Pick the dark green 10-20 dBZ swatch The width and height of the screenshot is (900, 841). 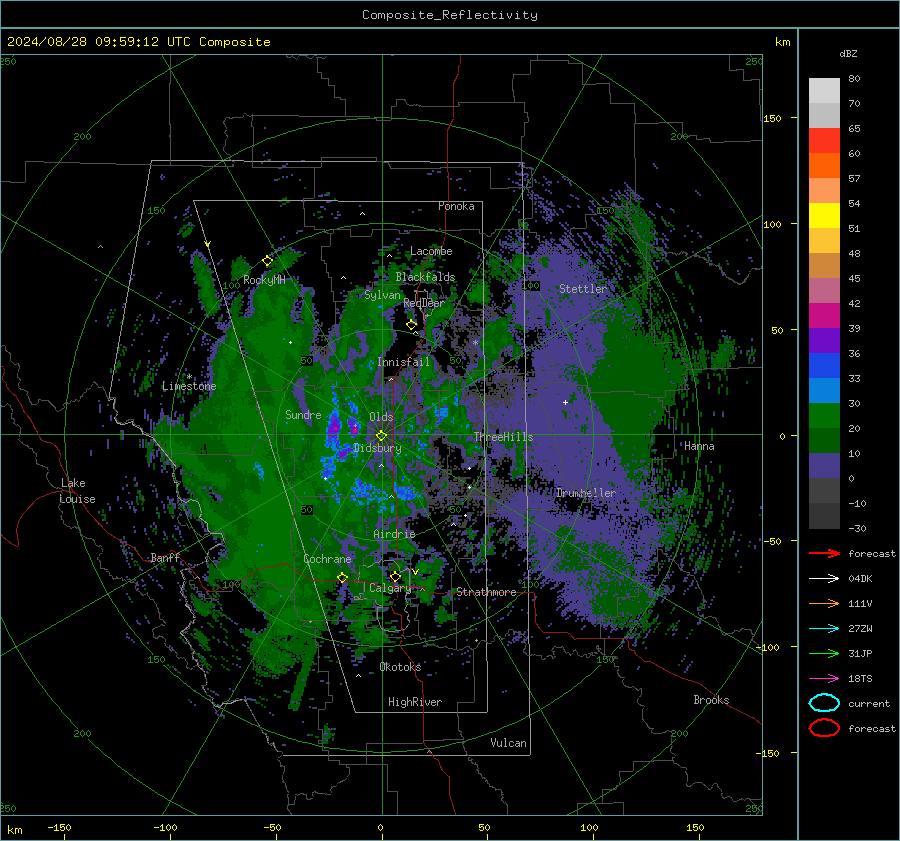click(x=824, y=440)
